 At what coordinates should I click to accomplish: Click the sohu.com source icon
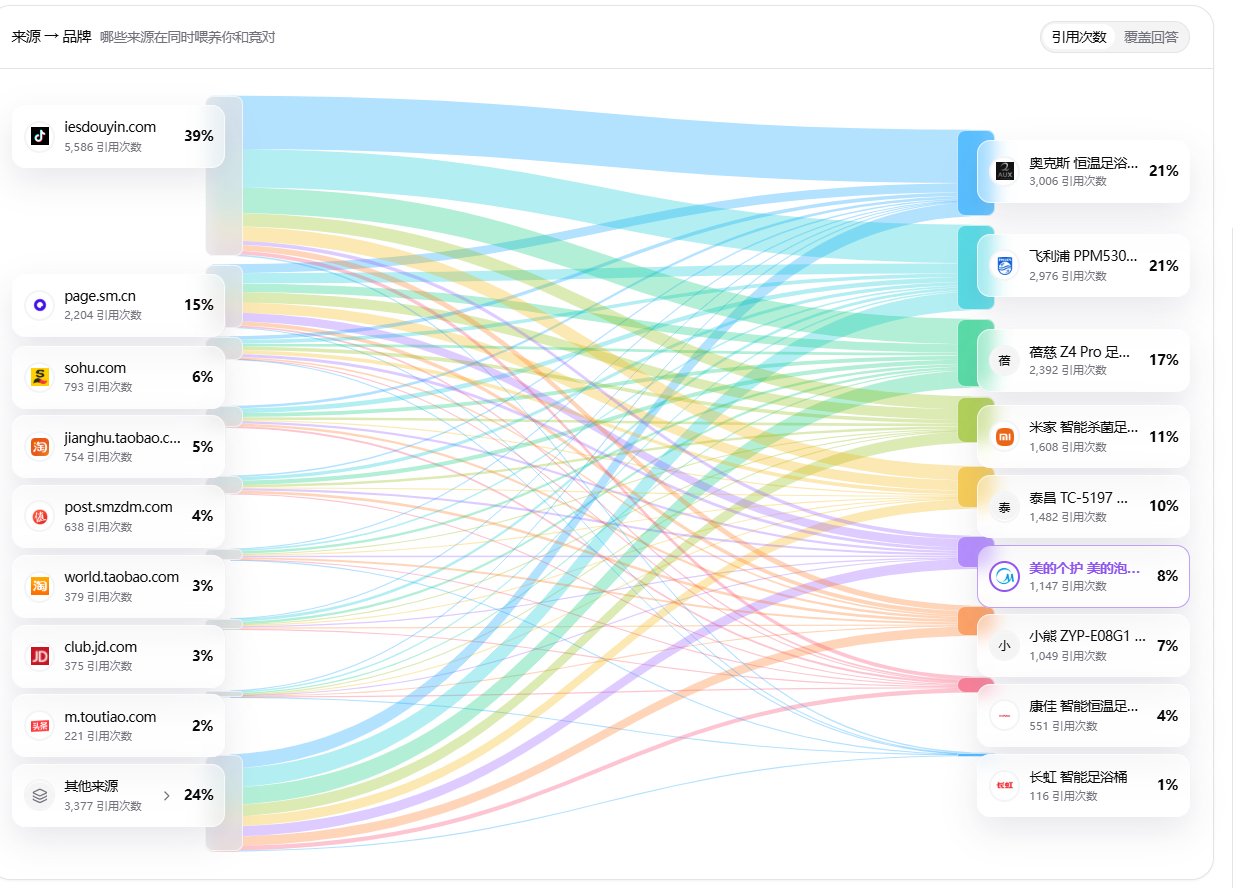(40, 377)
